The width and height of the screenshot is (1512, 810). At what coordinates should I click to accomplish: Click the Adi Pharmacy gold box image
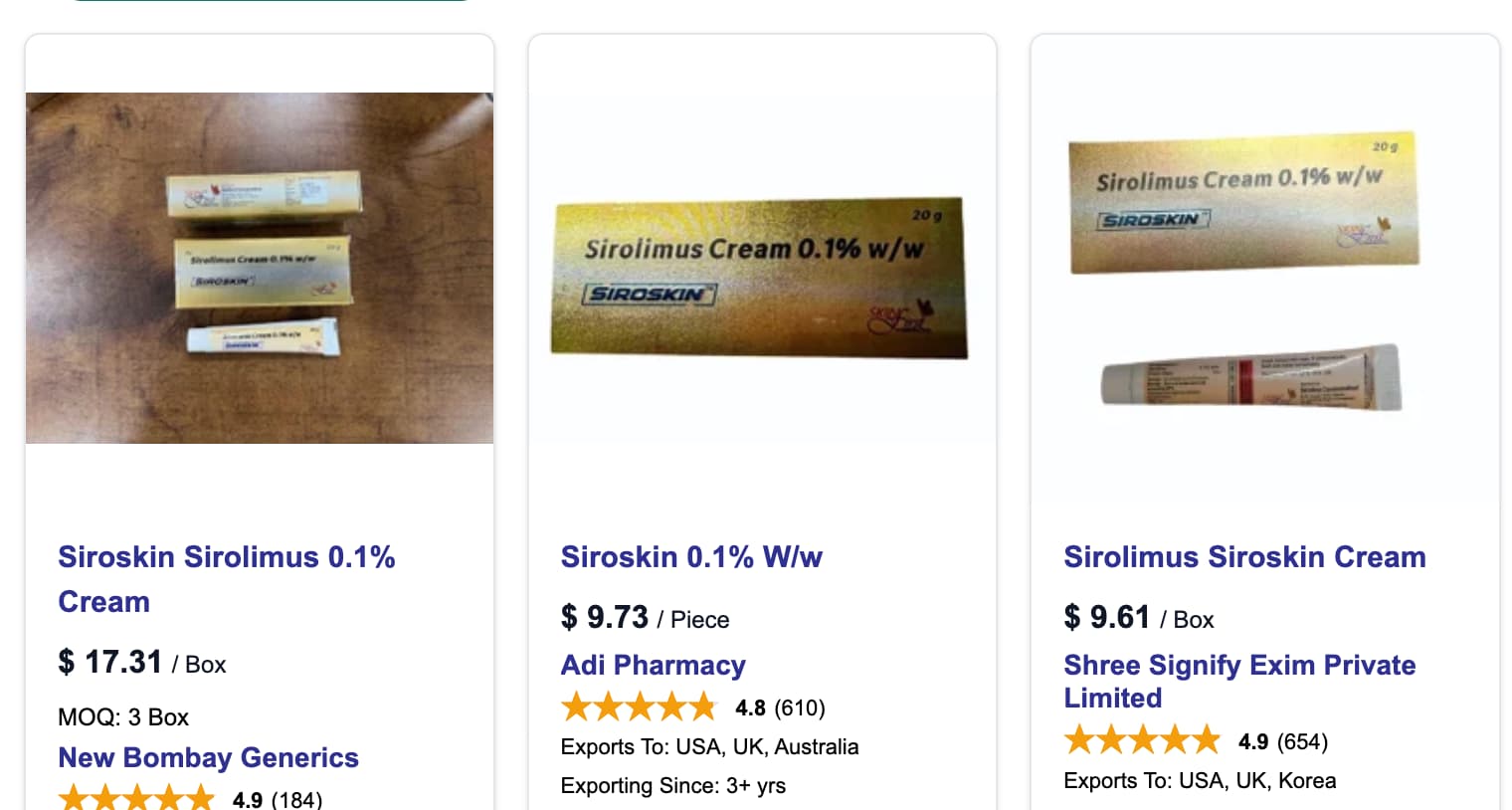click(x=759, y=277)
